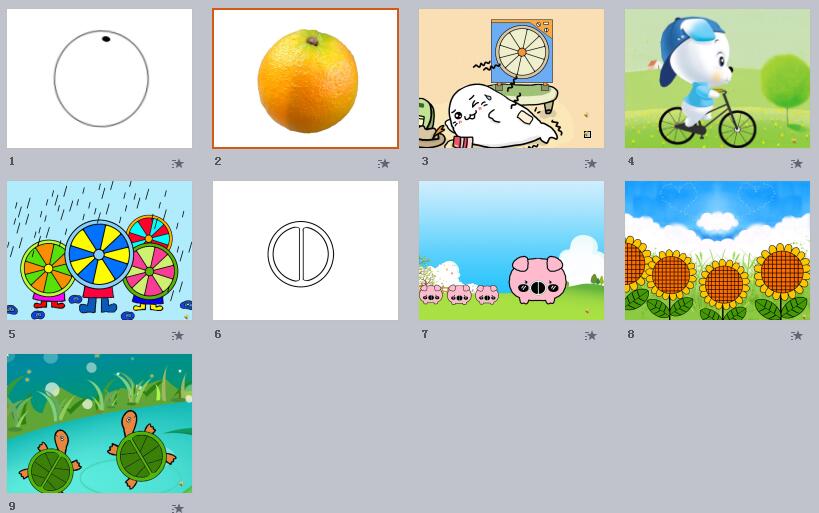Select the divided circle outline slide
This screenshot has height=513, width=819.
pos(306,251)
